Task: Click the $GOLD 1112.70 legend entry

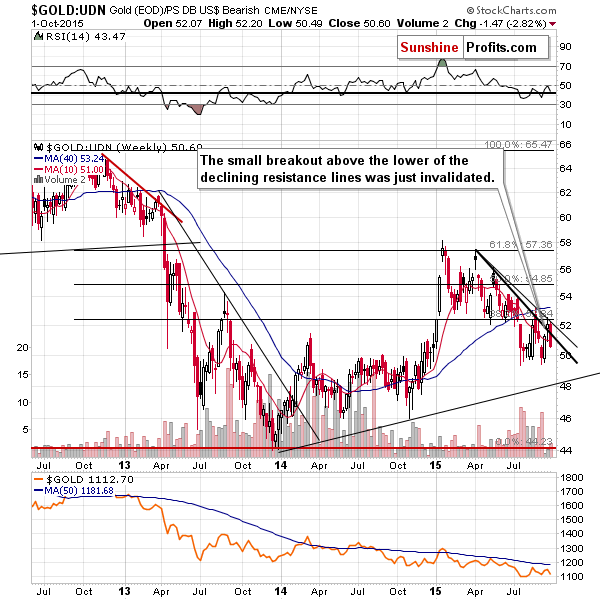Action: pyautogui.click(x=84, y=479)
